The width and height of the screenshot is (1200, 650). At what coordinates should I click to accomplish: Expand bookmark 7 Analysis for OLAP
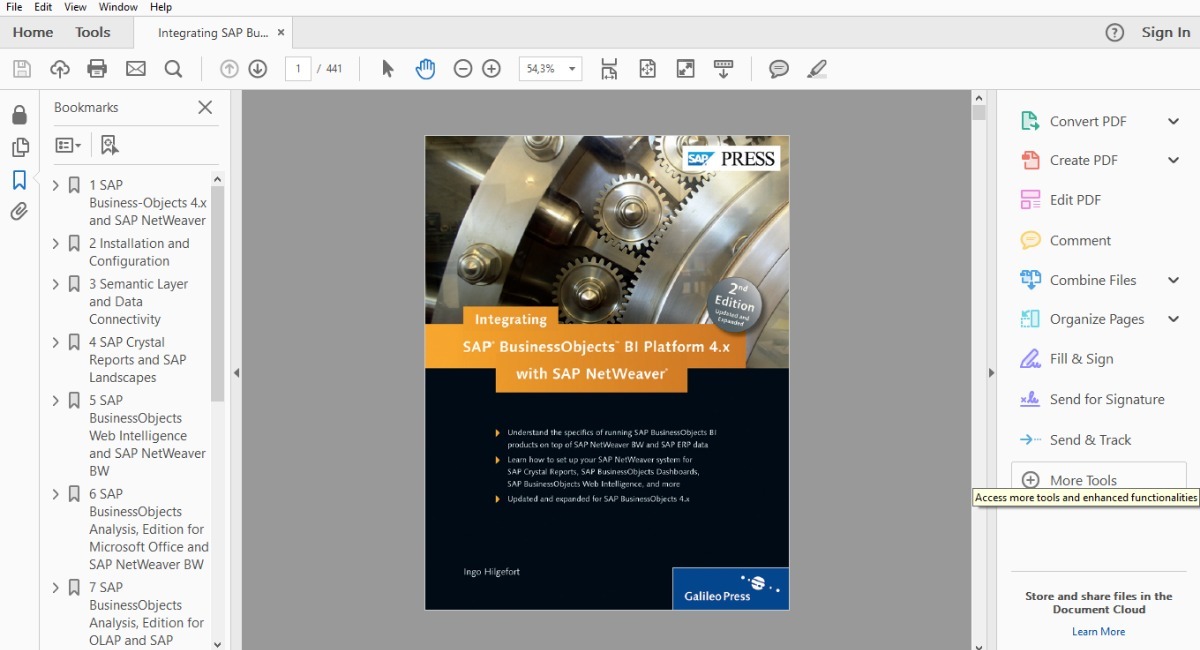[56, 587]
